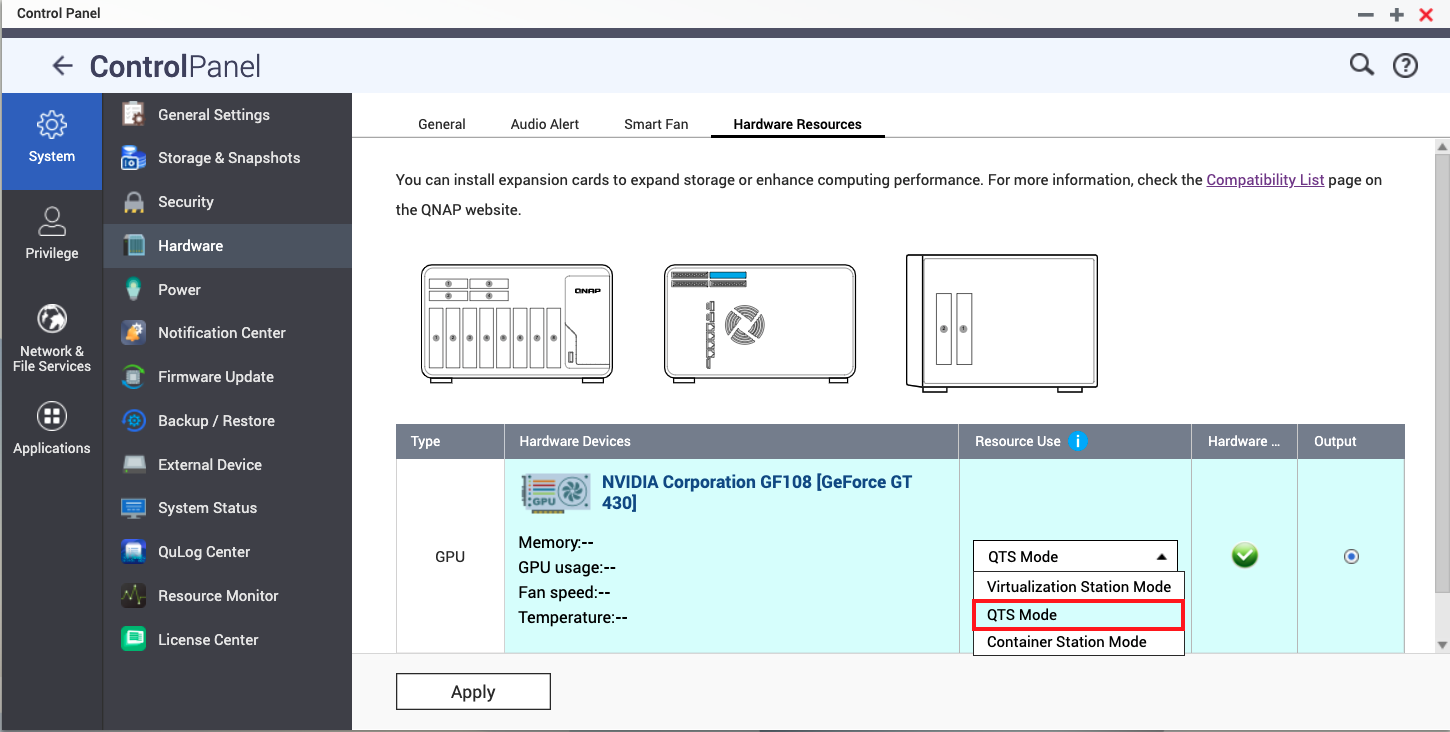Image resolution: width=1450 pixels, height=732 pixels.
Task: Select the Privilege user category
Action: pos(51,234)
